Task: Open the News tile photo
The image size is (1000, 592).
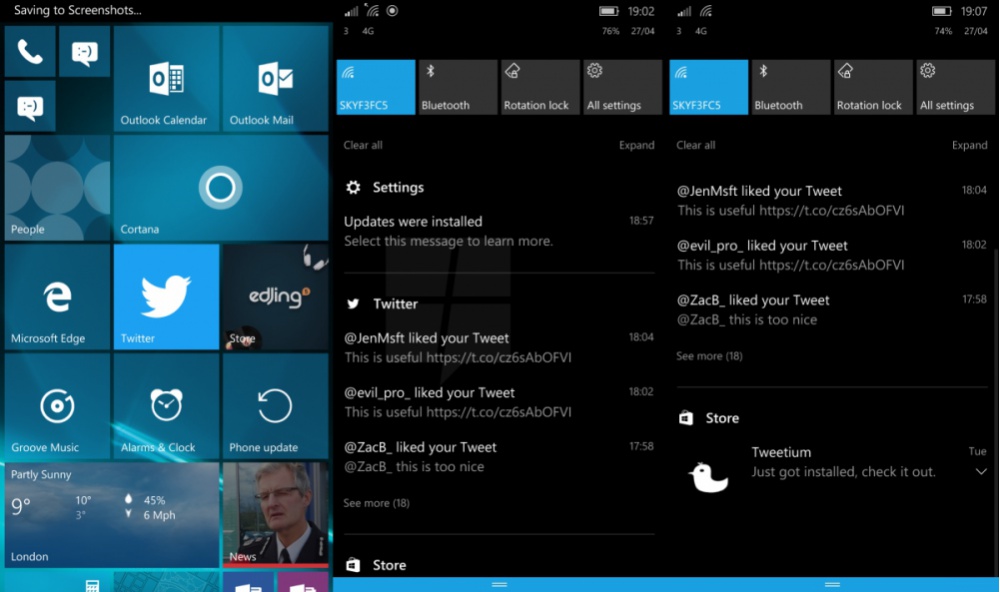Action: click(x=276, y=515)
